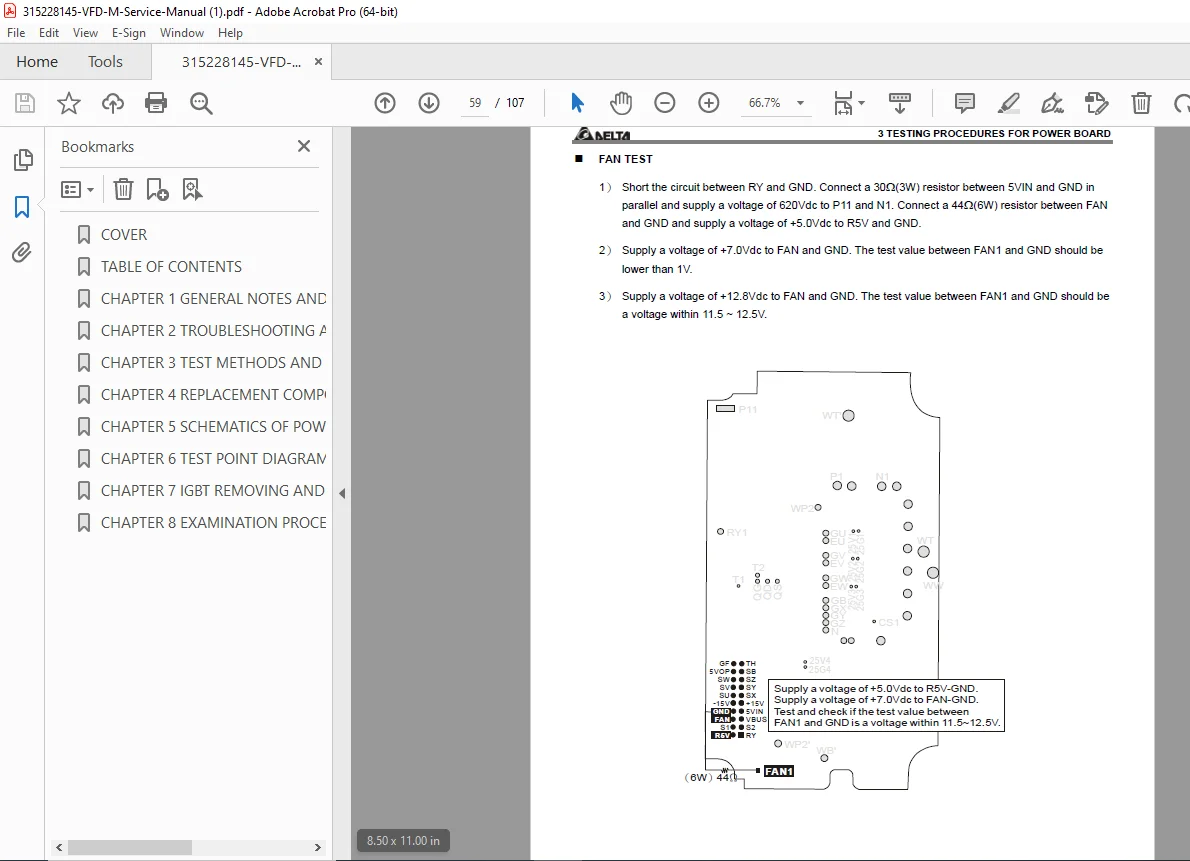Toggle the Bookmarks panel sidebar icon
1190x861 pixels.
(x=22, y=207)
